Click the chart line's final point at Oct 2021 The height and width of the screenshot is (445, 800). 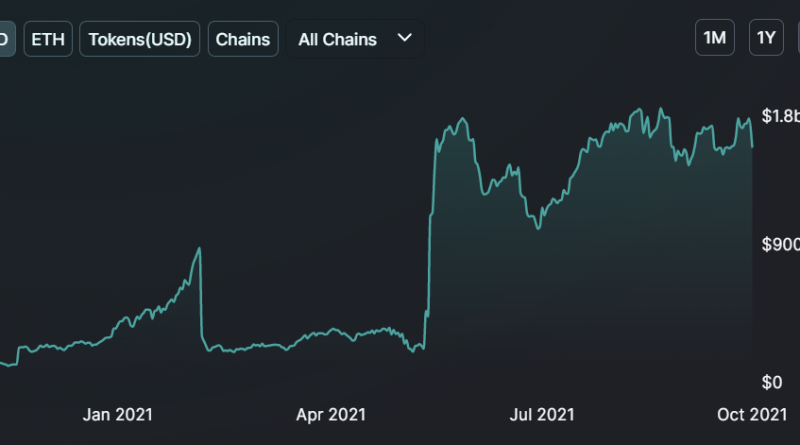[x=753, y=146]
